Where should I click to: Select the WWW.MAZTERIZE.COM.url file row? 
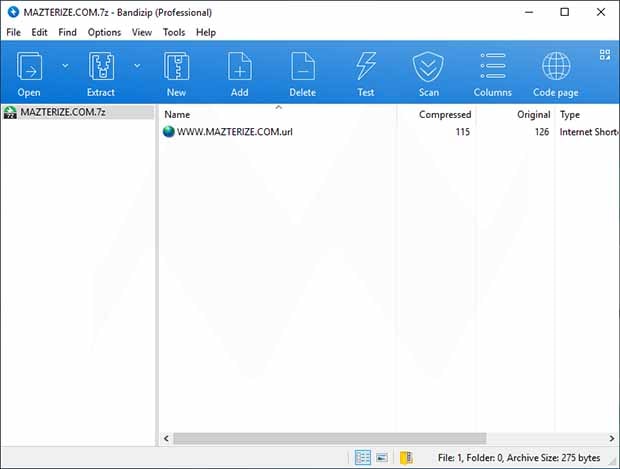(x=389, y=132)
